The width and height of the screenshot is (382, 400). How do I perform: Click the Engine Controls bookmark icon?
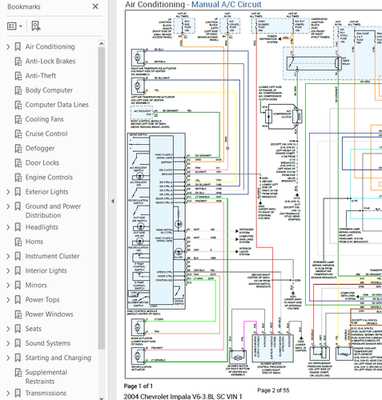pos(18,177)
